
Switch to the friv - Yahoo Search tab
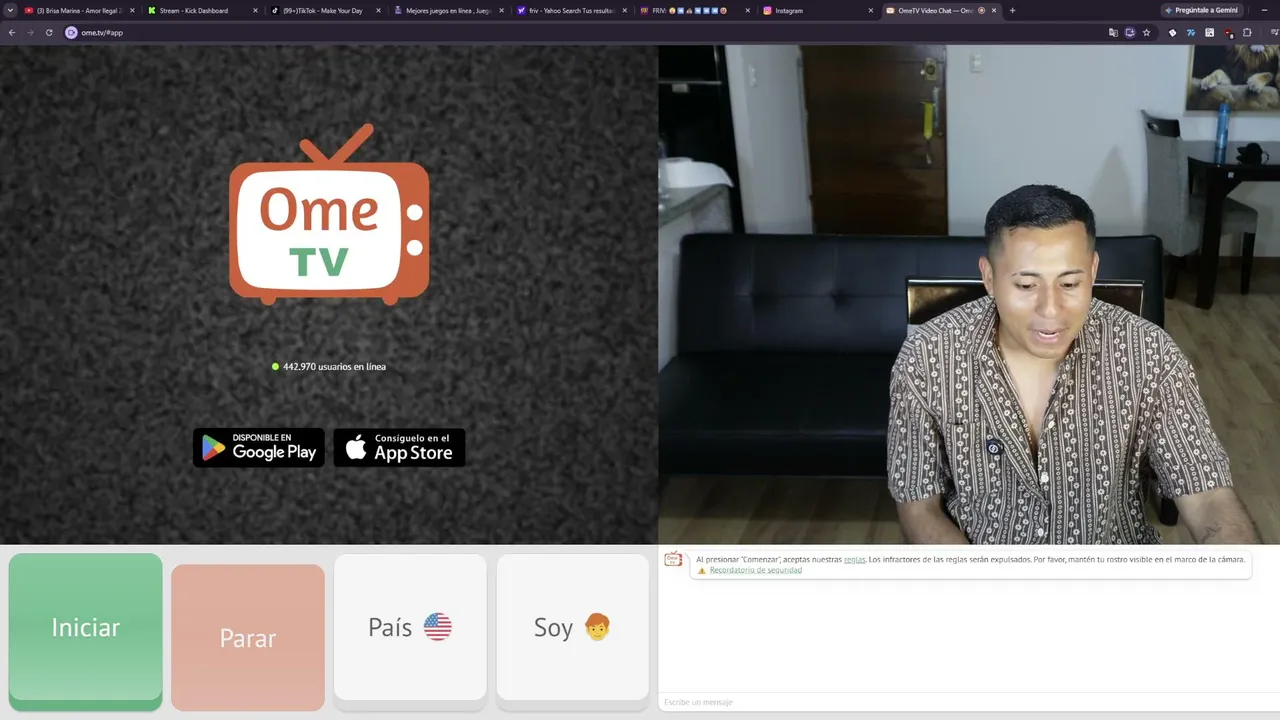[572, 10]
